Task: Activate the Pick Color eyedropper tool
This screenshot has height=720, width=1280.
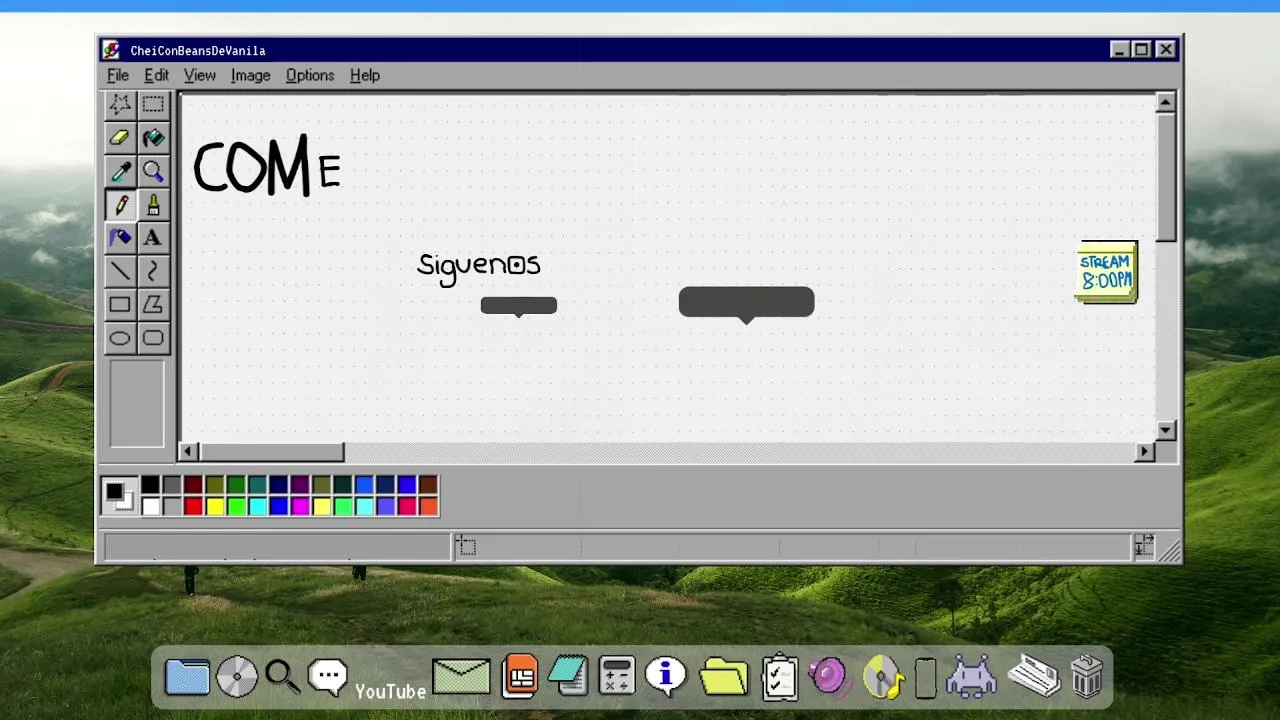Action: click(120, 171)
